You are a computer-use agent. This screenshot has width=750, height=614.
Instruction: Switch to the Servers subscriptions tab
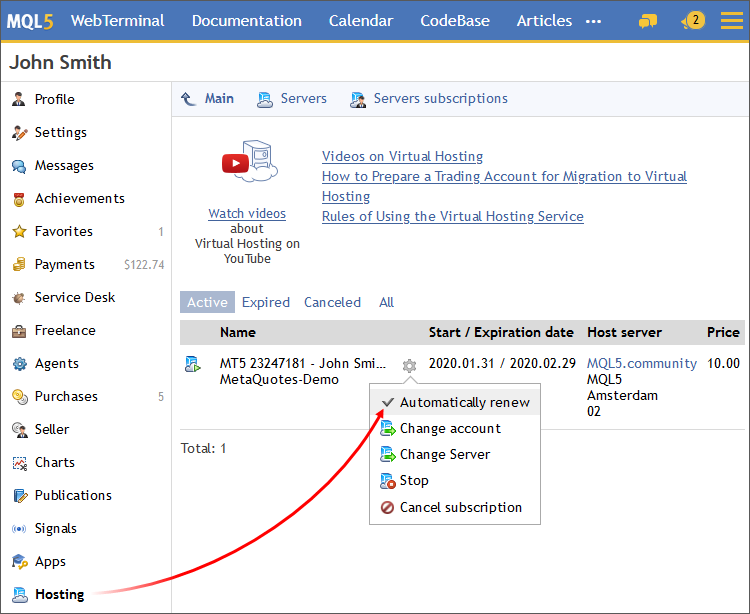pos(439,98)
